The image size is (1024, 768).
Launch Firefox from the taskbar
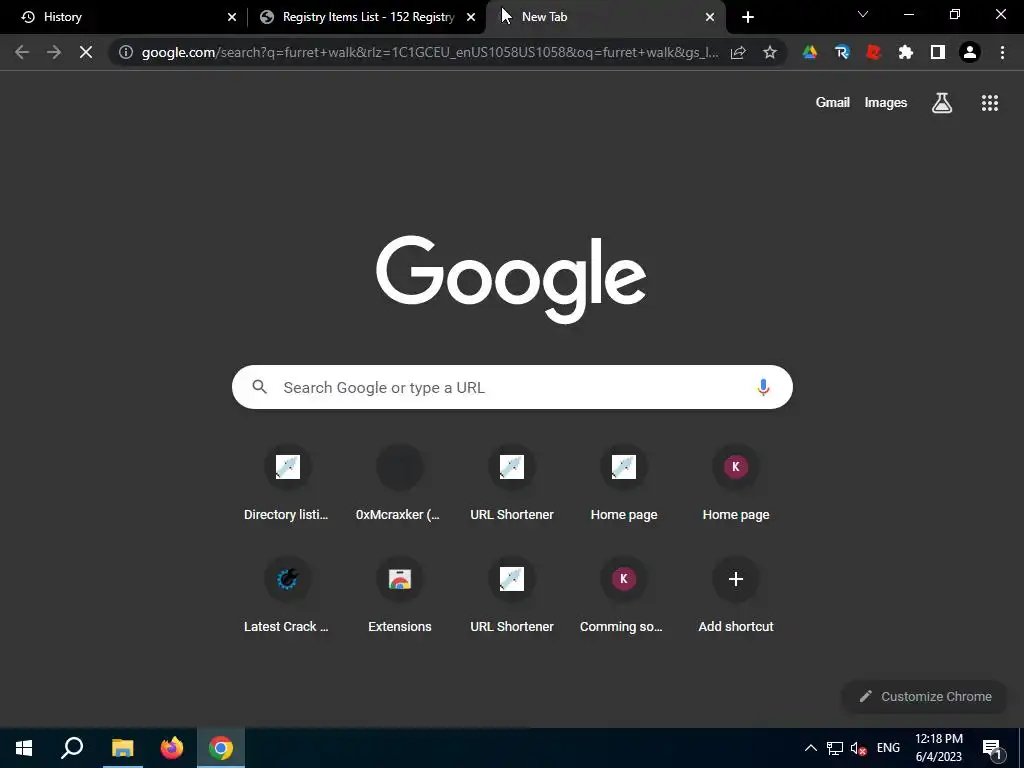[x=172, y=748]
